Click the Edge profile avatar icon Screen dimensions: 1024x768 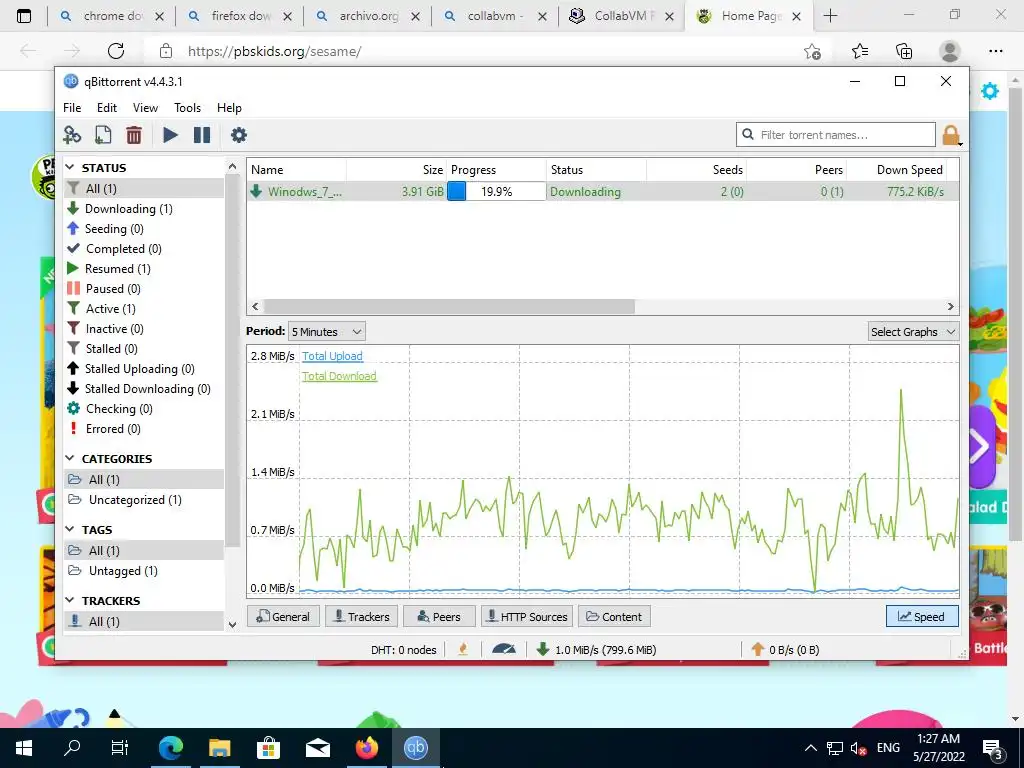[950, 51]
